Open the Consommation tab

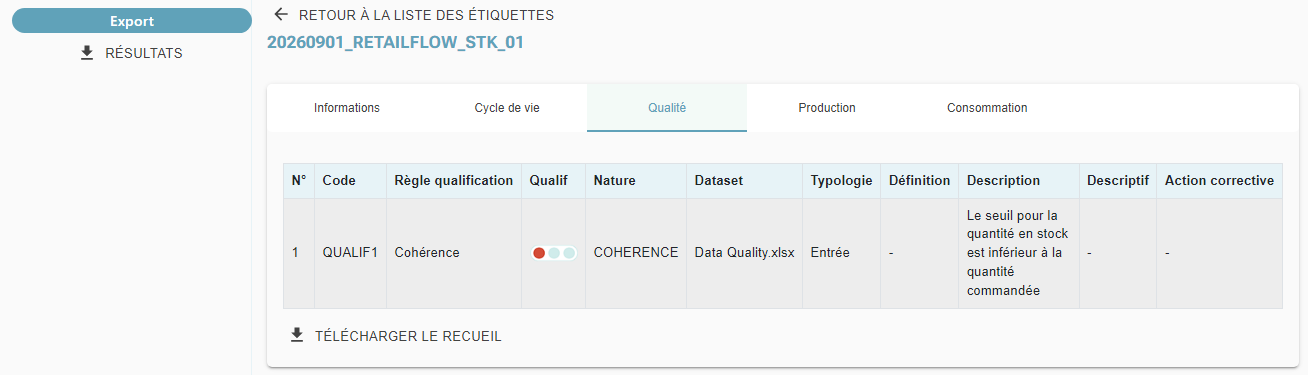[x=987, y=108]
